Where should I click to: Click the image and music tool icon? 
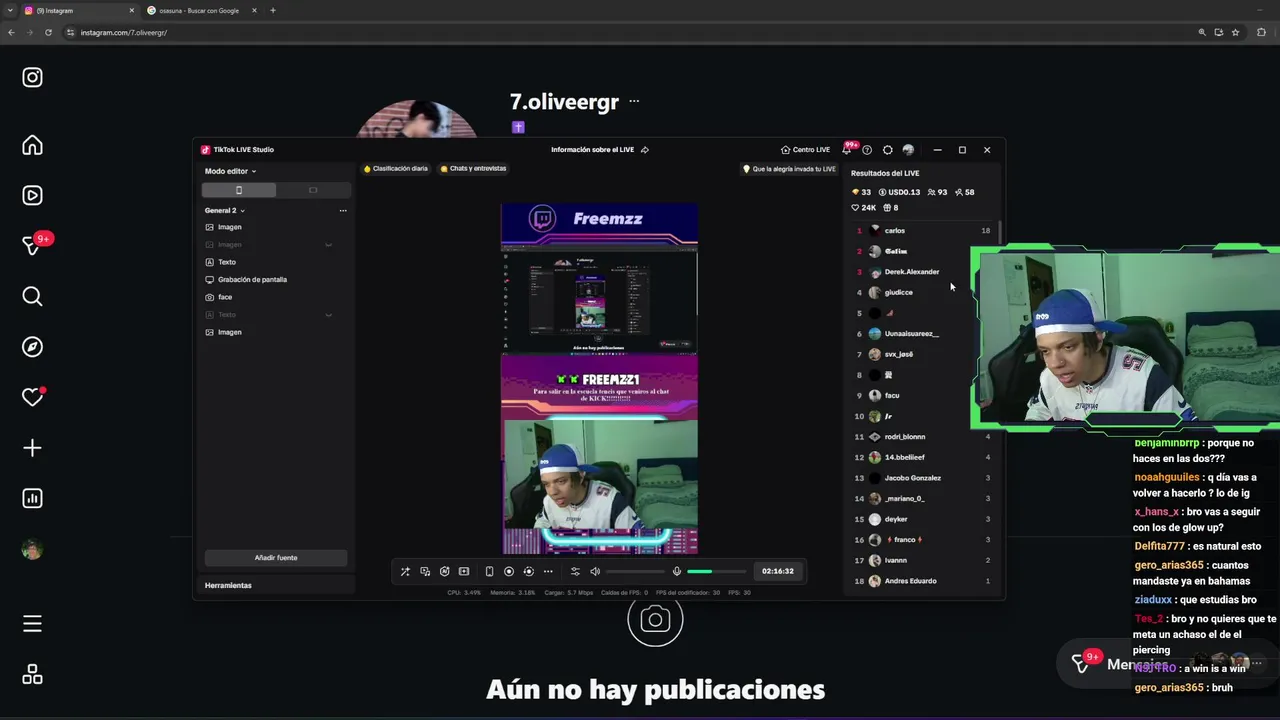(425, 571)
